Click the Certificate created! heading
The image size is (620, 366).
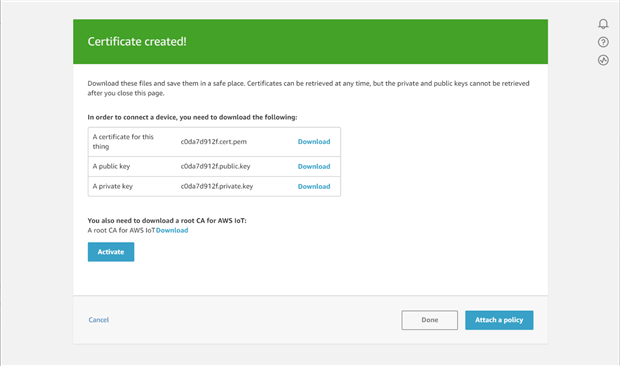[137, 42]
